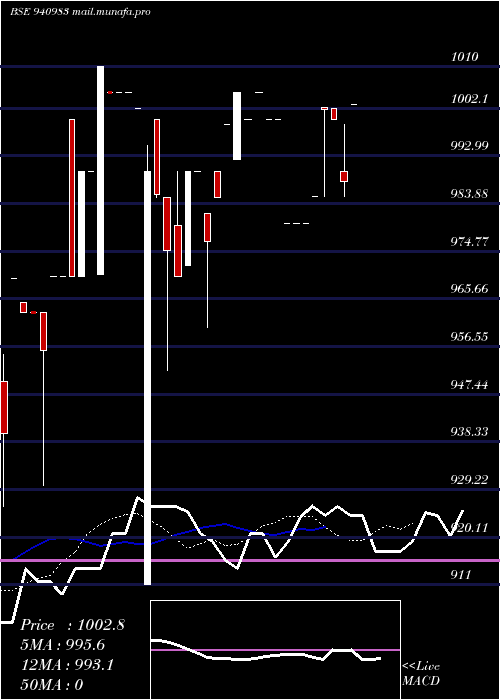
Task: Click the 'Price : 1002.8' readout
Action: pyautogui.click(x=72, y=625)
